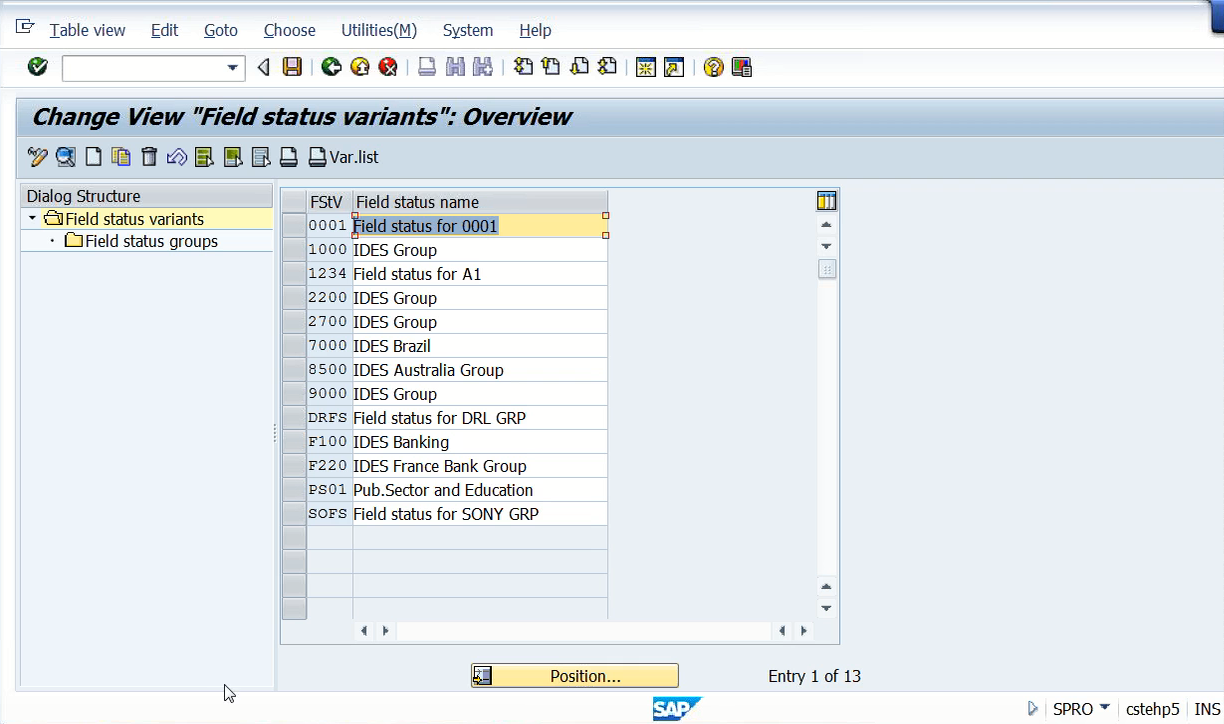Click the IDES Brazil name cell
This screenshot has width=1224, height=724.
(480, 346)
